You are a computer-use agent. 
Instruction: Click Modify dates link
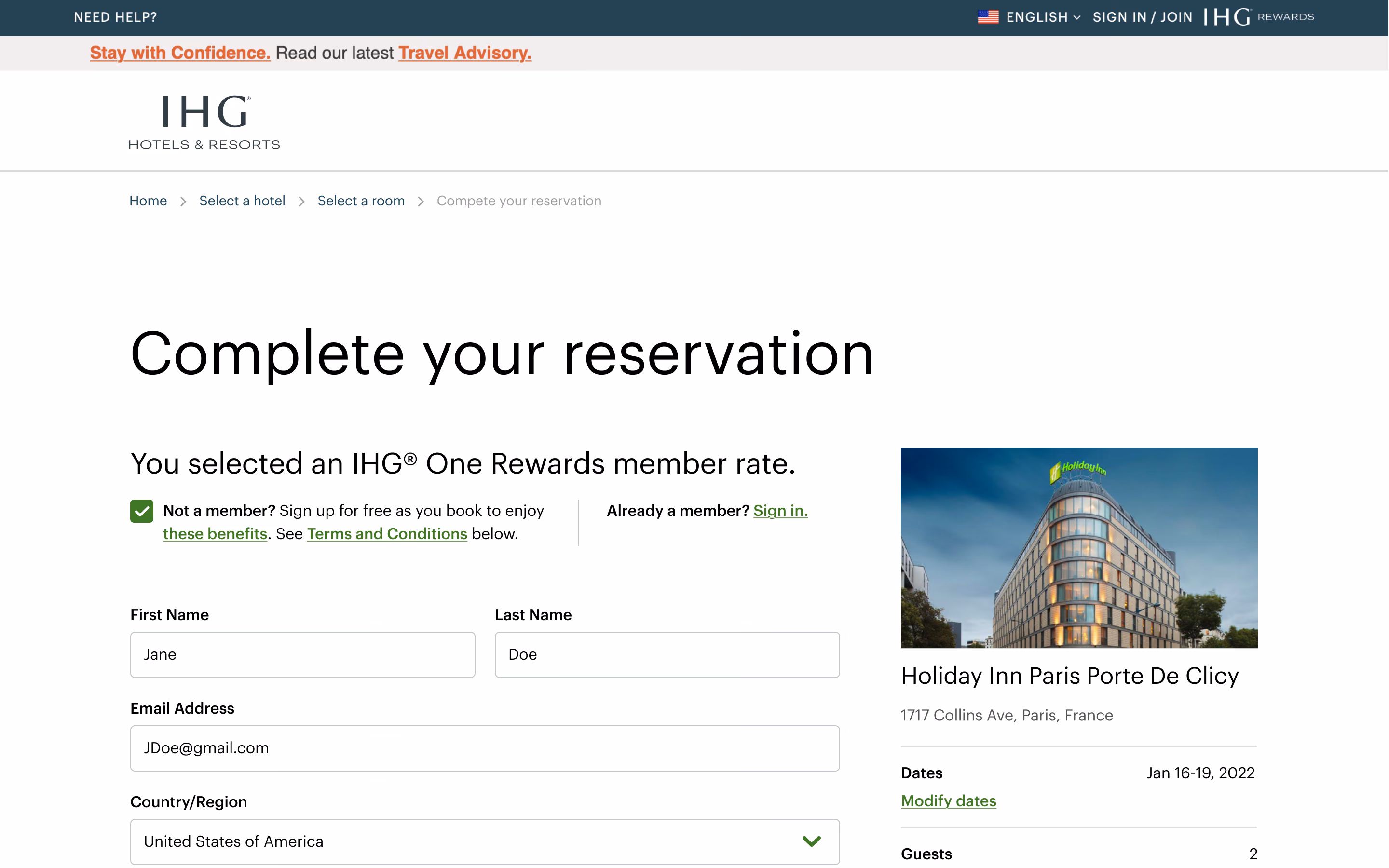[949, 801]
